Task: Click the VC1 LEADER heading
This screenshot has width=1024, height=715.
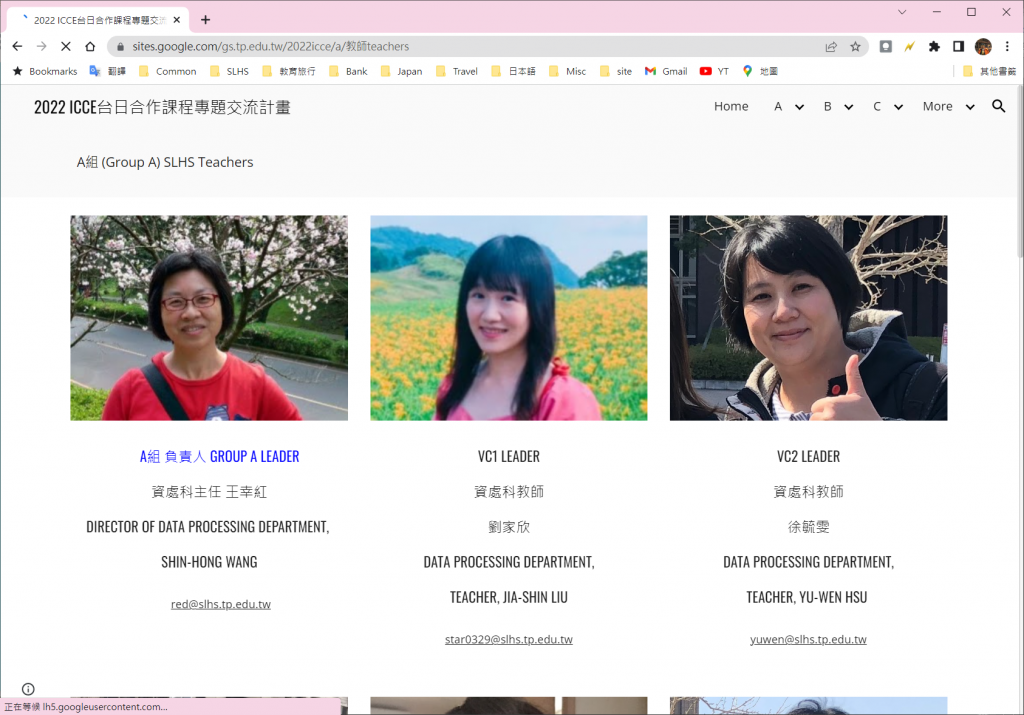Action: tap(509, 456)
